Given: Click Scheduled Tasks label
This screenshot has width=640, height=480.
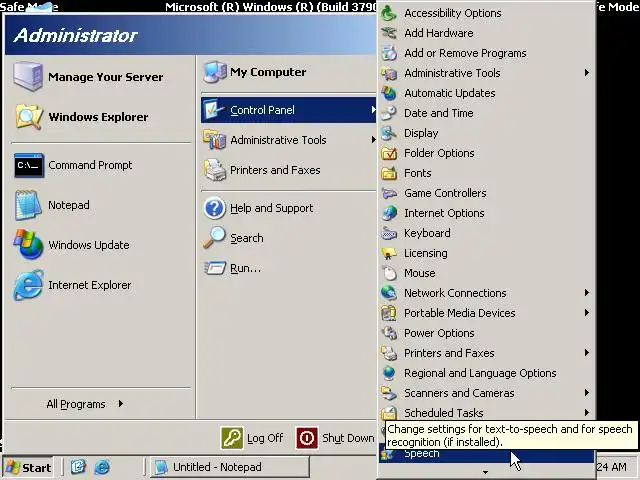Looking at the screenshot, I should pos(444,413).
